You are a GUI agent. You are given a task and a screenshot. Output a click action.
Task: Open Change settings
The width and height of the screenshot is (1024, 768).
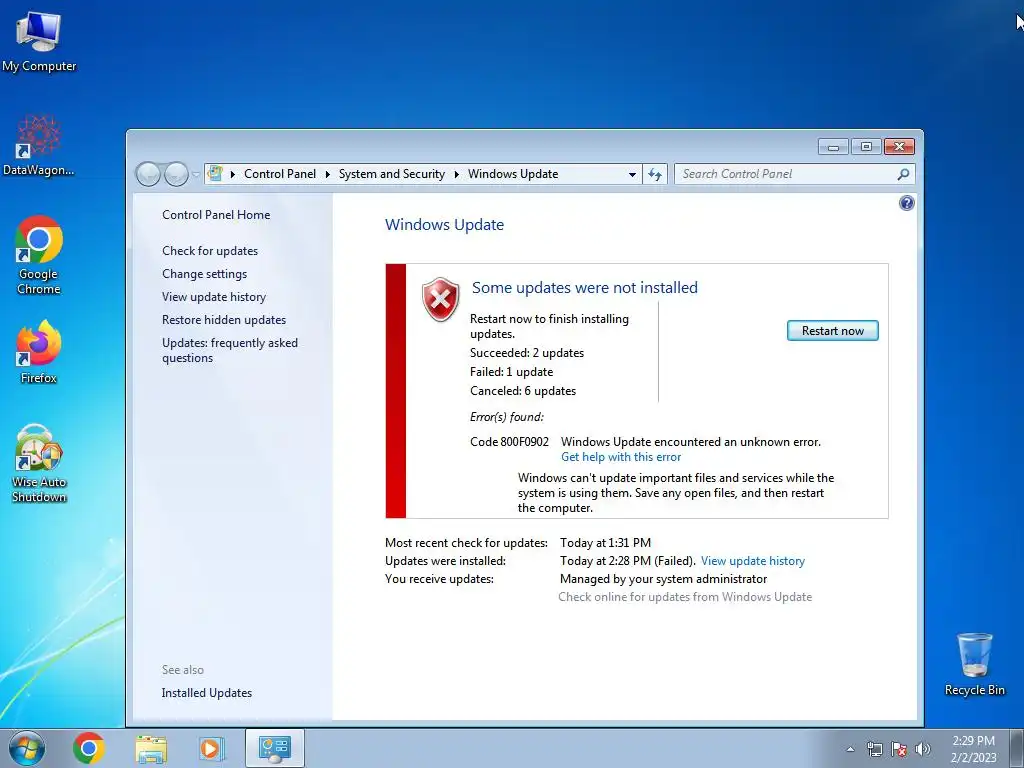[204, 274]
